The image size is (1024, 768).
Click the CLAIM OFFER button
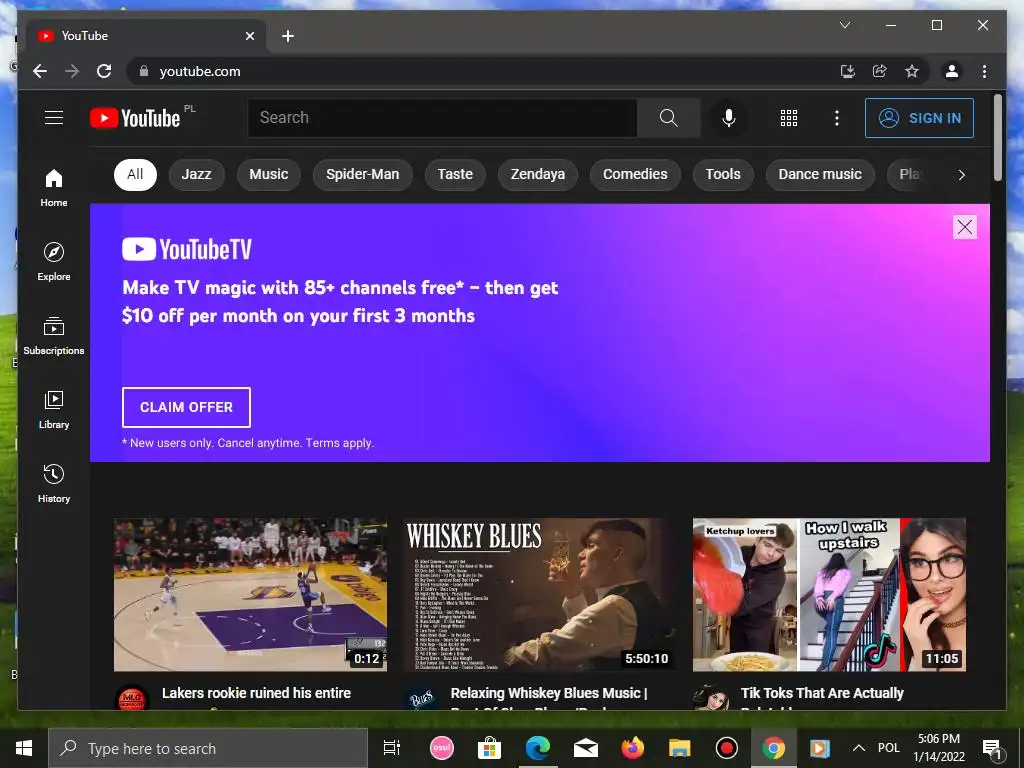tap(186, 407)
